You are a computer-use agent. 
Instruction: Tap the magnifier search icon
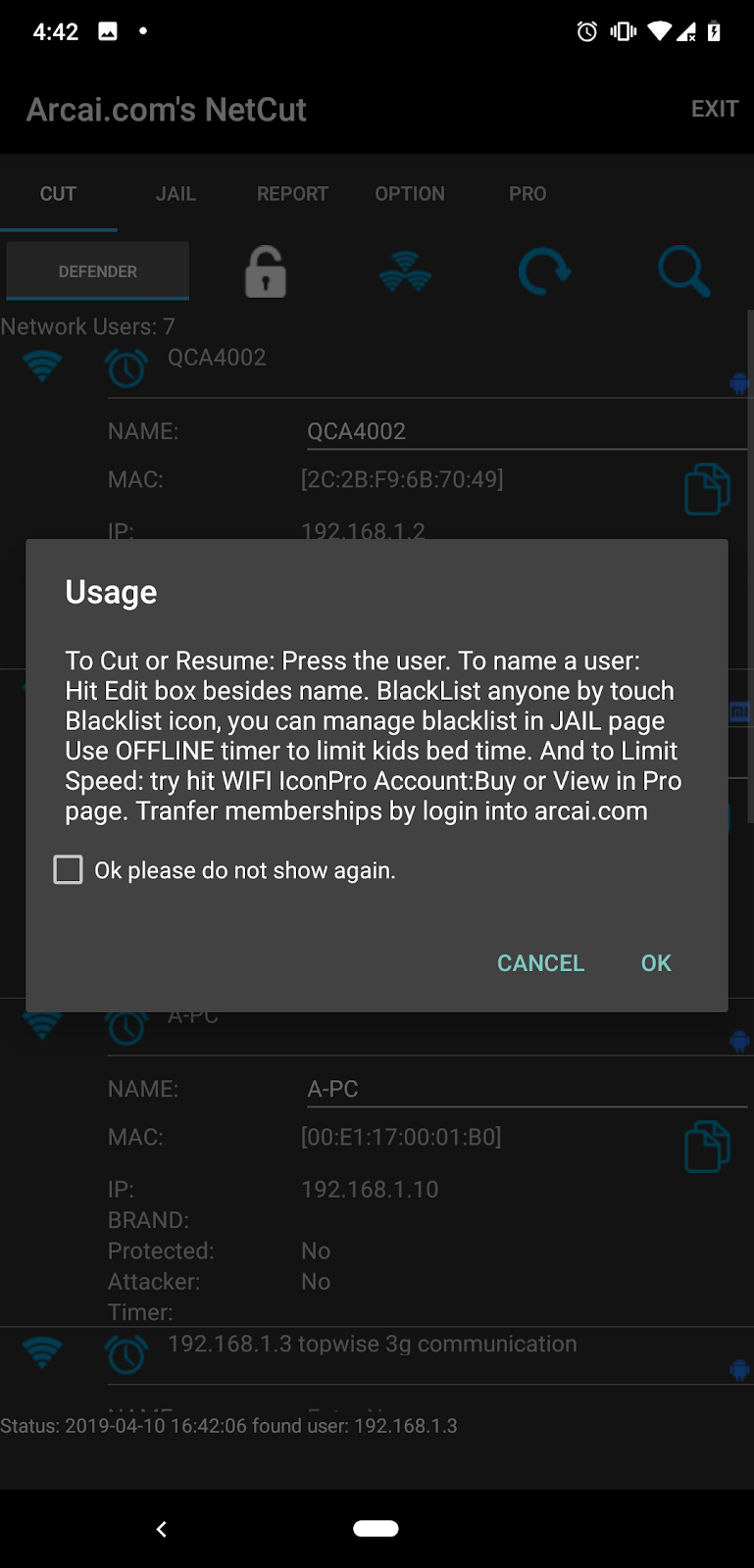pyautogui.click(x=683, y=271)
